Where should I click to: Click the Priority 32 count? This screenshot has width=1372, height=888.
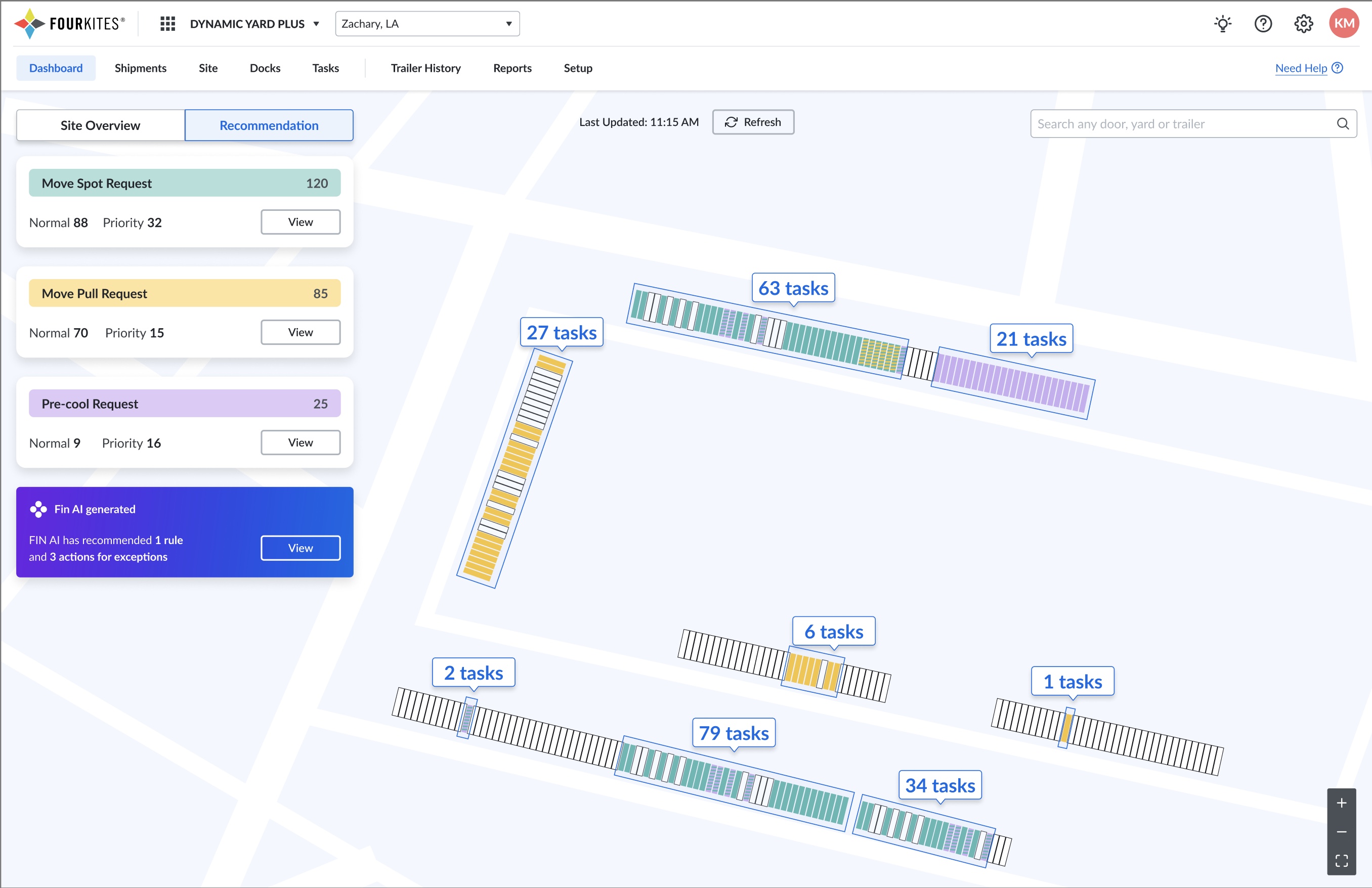coord(132,223)
